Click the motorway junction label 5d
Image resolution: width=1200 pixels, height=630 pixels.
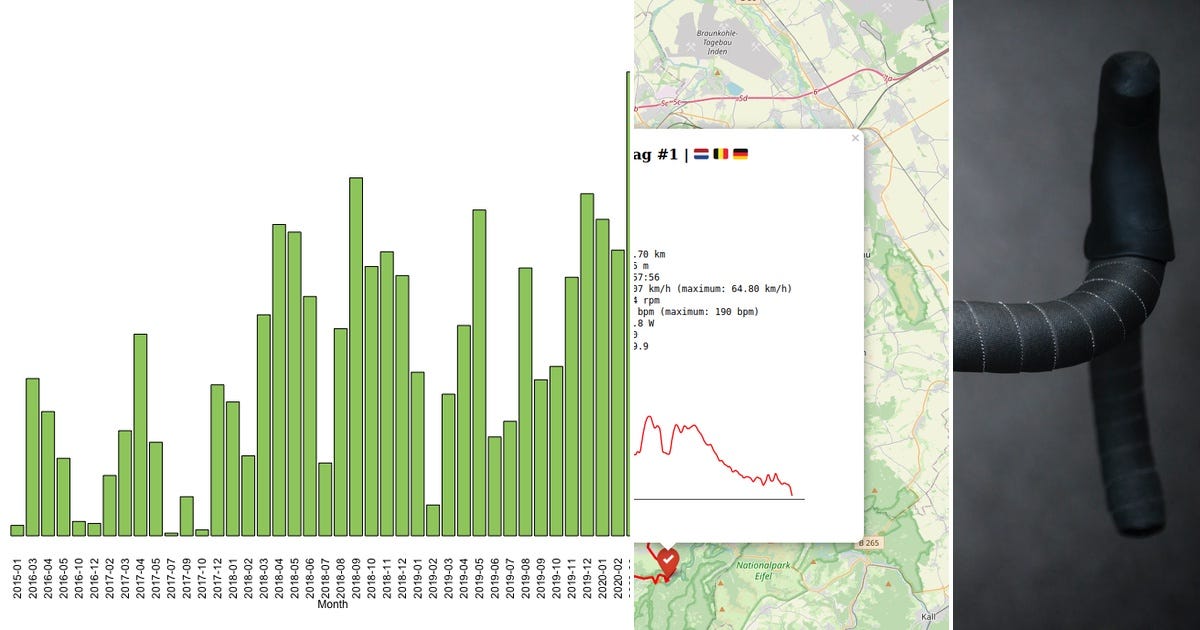[x=740, y=97]
